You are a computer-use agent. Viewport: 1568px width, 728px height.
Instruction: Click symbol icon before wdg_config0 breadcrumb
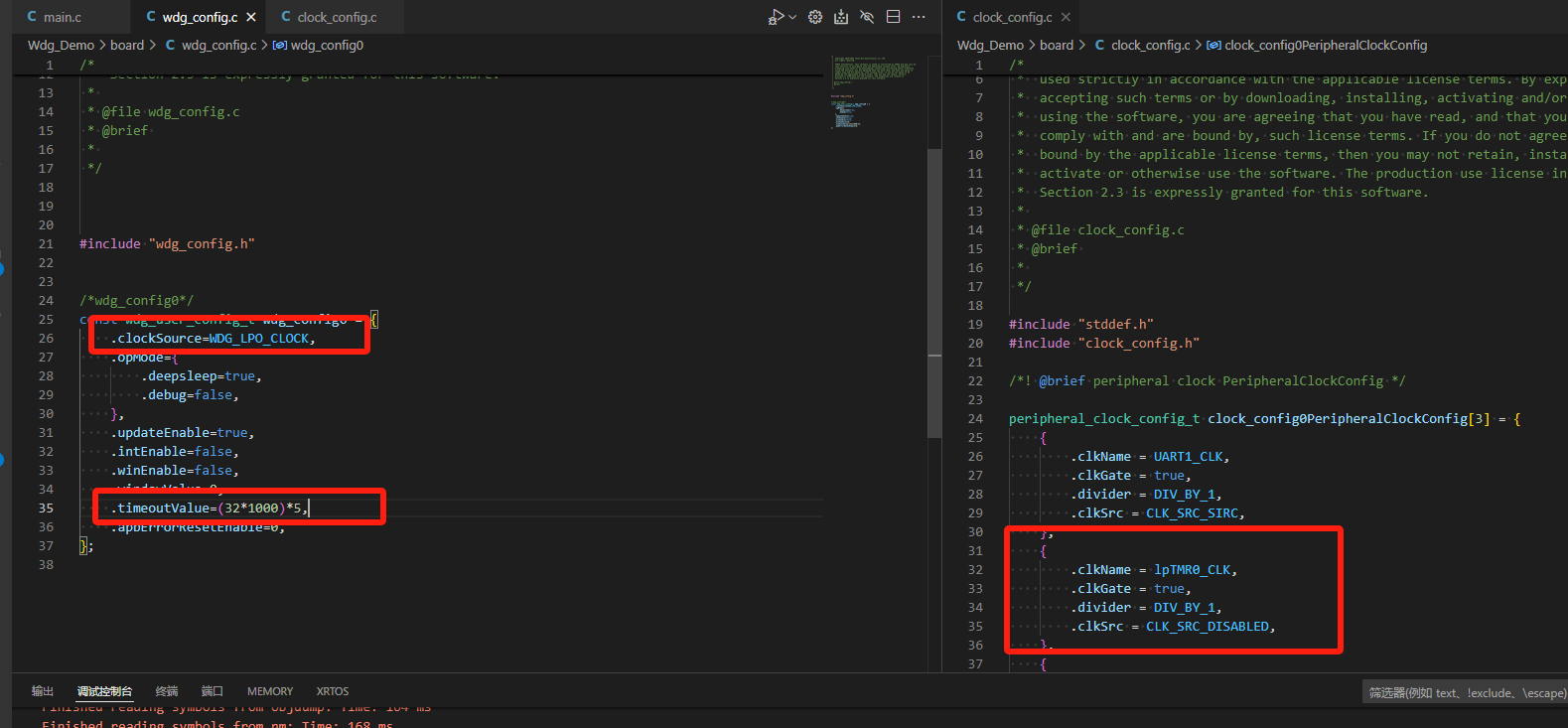tap(280, 45)
